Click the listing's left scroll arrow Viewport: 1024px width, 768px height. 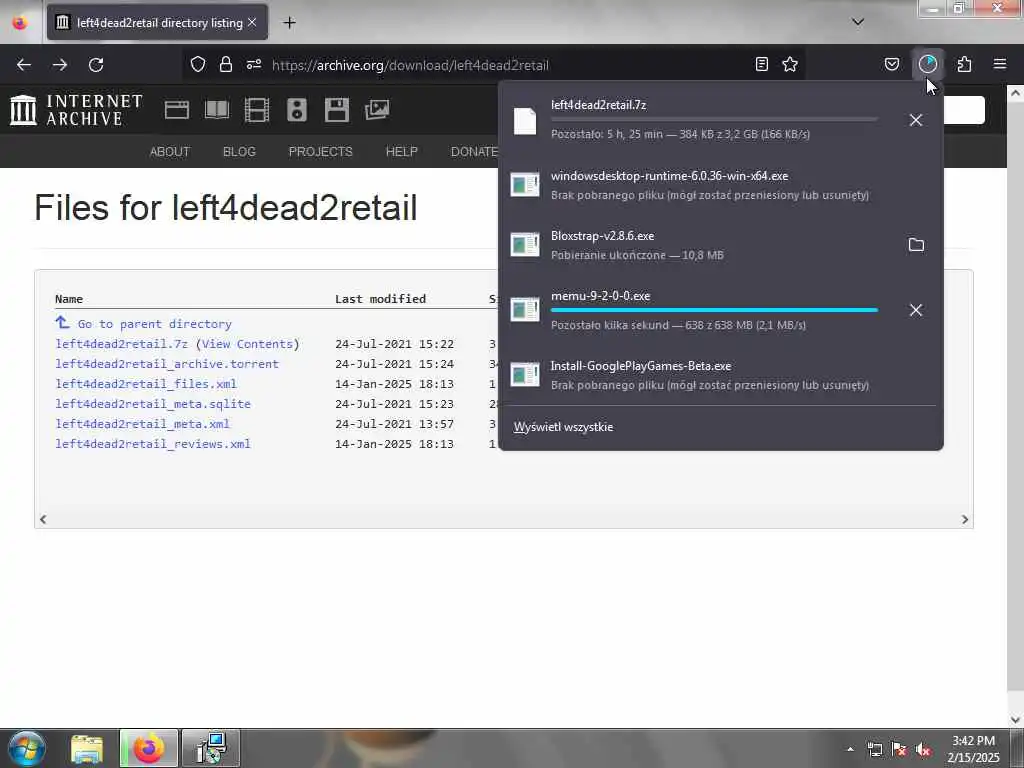(x=43, y=520)
